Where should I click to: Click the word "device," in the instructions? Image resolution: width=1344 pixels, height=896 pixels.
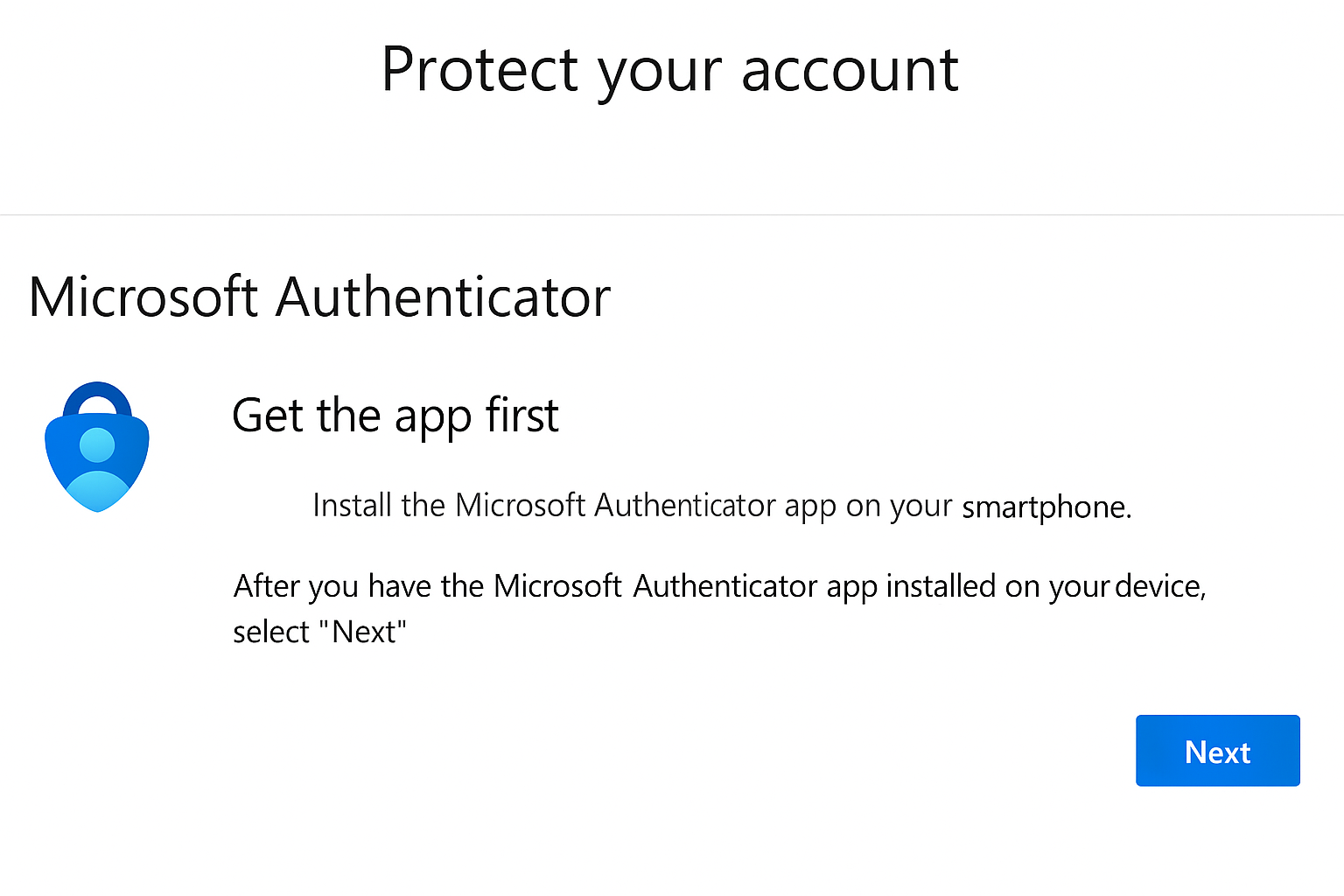point(1161,586)
